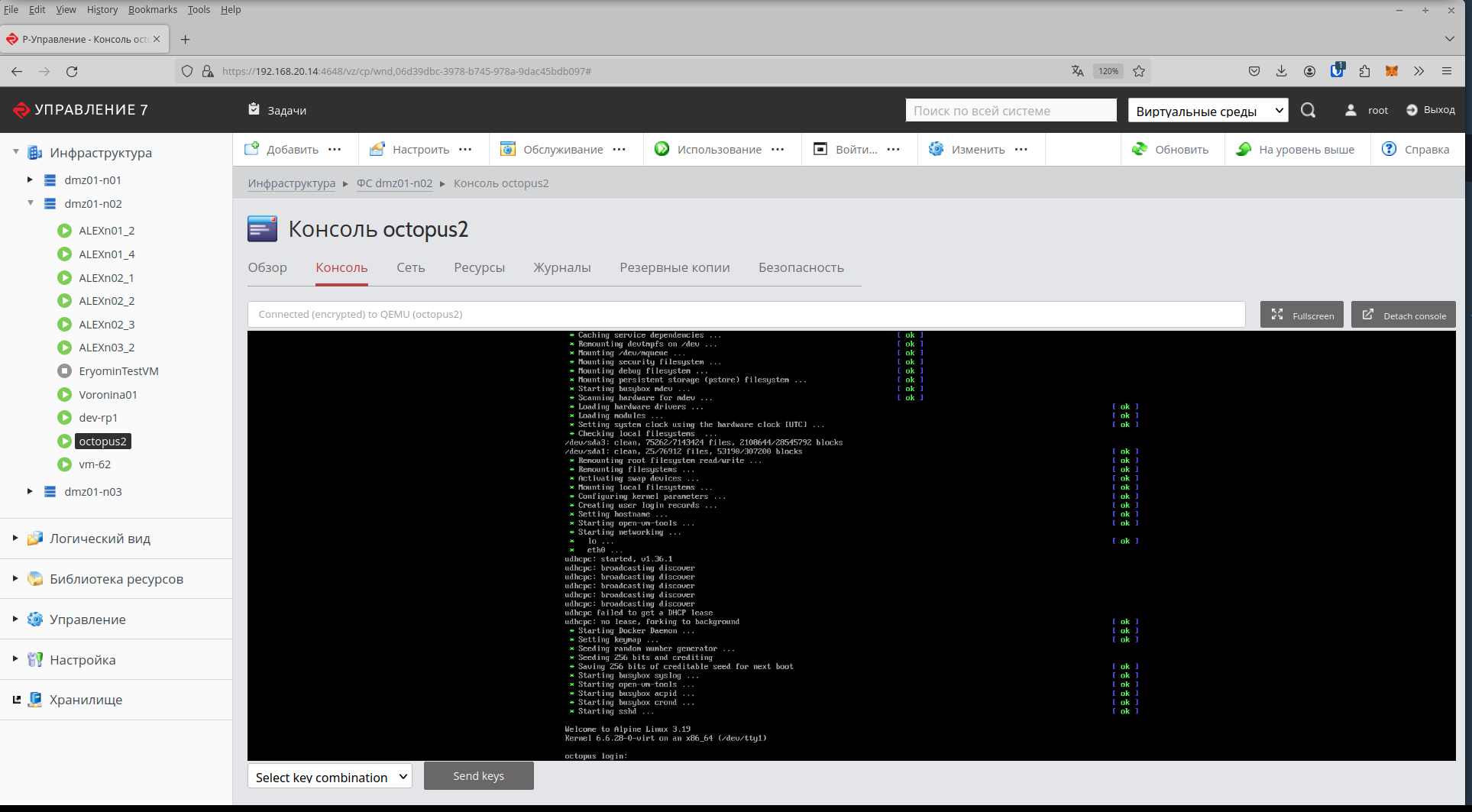Click the Настроить configure icon
The width and height of the screenshot is (1472, 812).
coord(377,149)
